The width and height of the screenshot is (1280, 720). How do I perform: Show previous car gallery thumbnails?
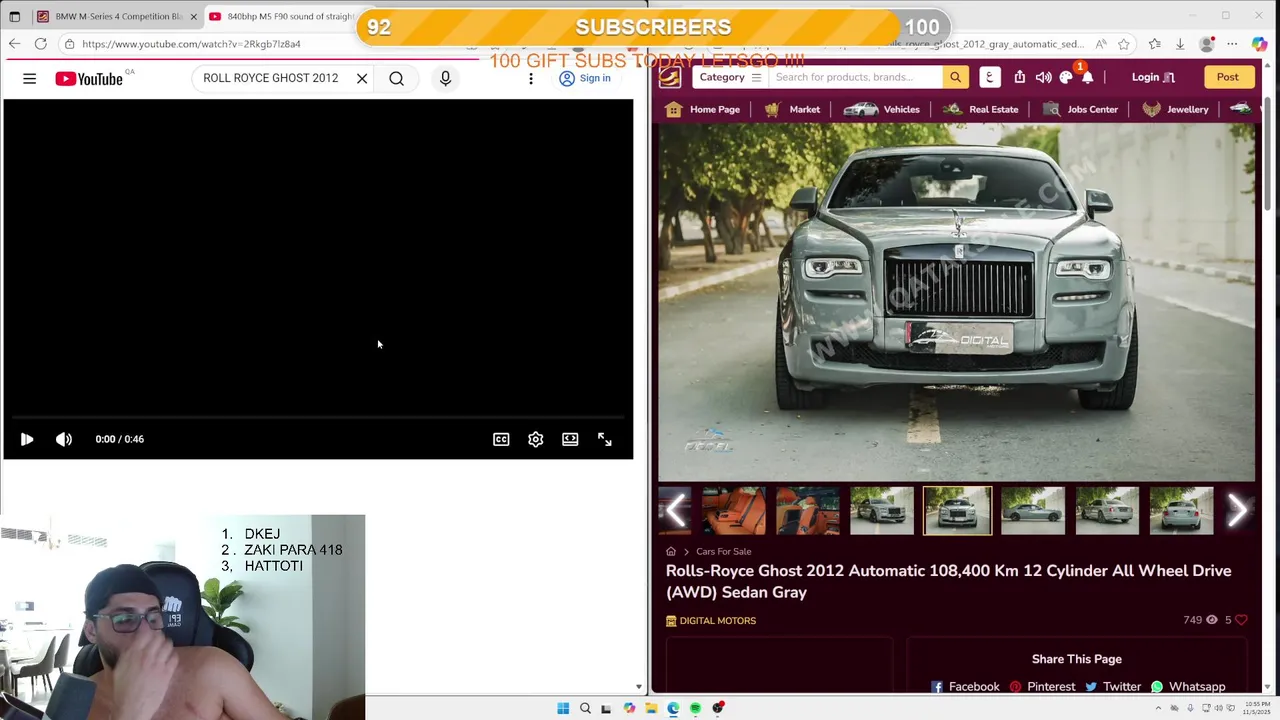tap(676, 511)
